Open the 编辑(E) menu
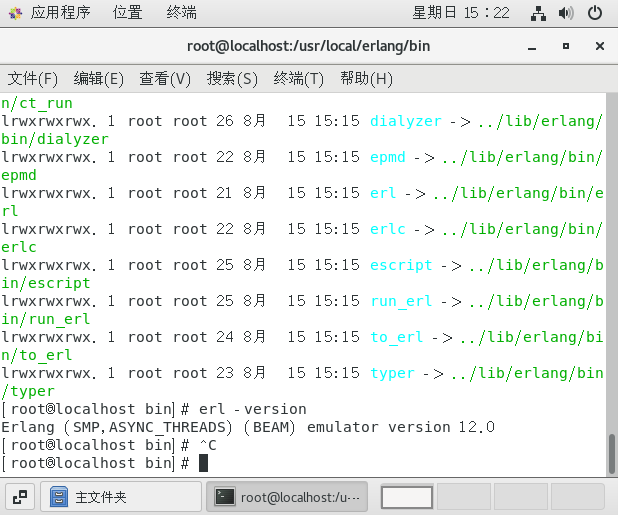Image resolution: width=618 pixels, height=515 pixels. click(99, 78)
